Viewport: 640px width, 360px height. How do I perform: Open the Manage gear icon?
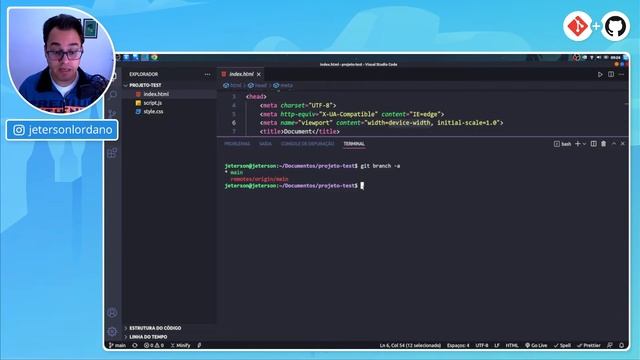point(112,331)
